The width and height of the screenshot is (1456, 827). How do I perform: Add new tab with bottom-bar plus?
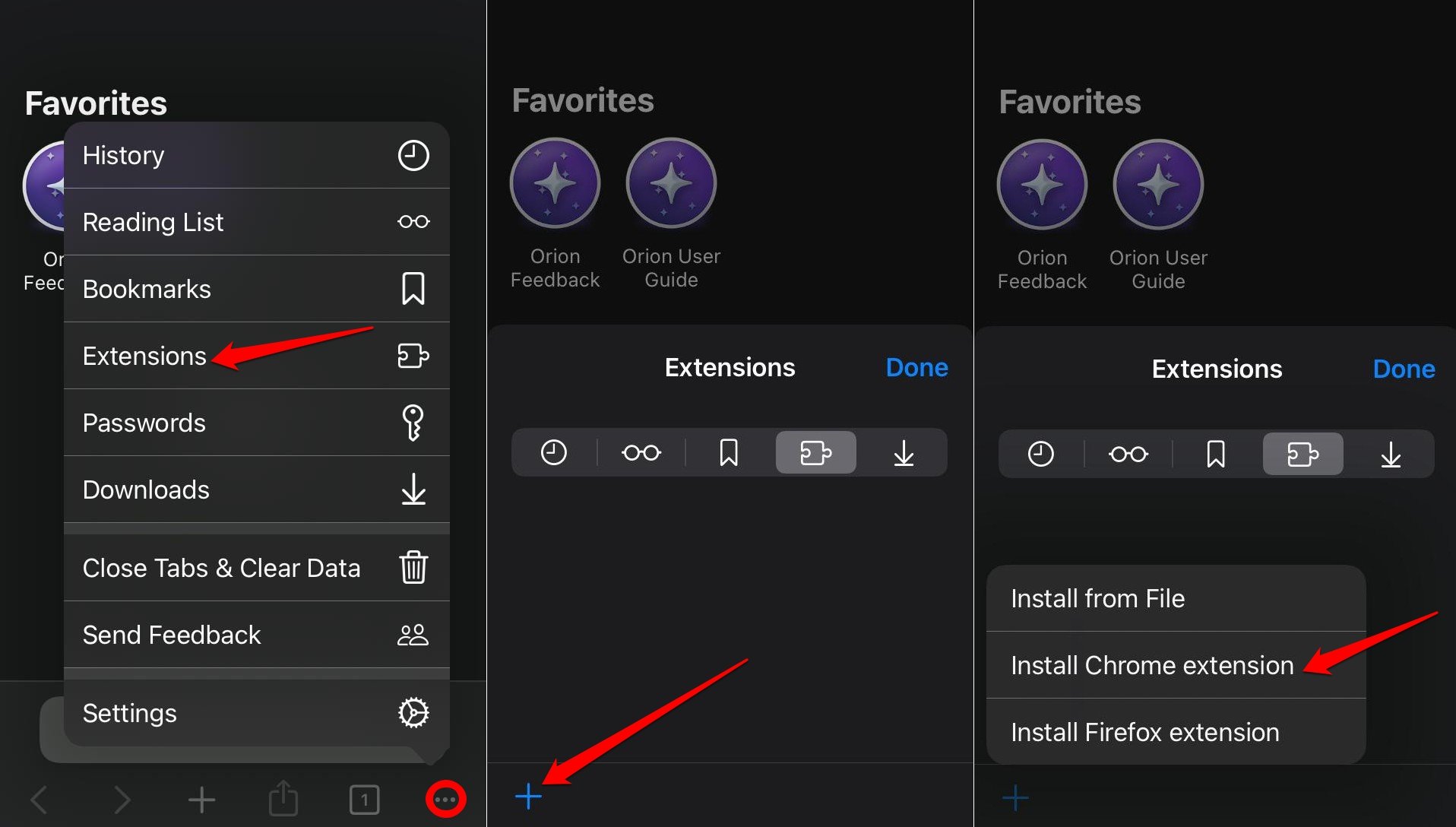[x=202, y=800]
